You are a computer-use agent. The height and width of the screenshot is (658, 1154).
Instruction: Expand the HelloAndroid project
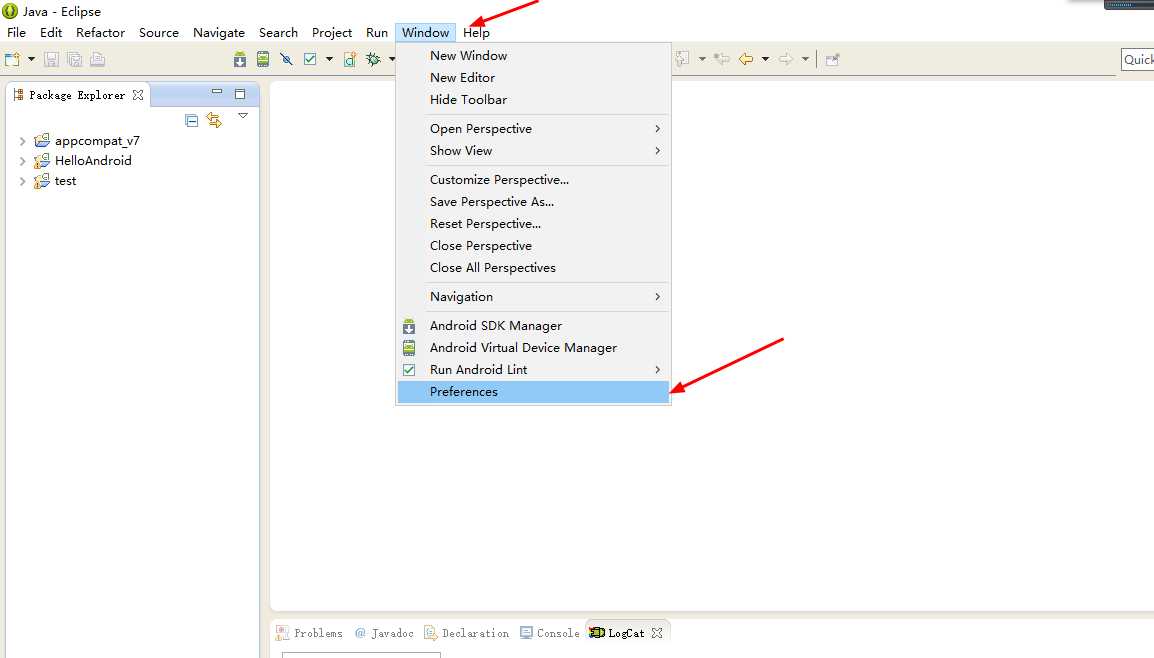22,161
